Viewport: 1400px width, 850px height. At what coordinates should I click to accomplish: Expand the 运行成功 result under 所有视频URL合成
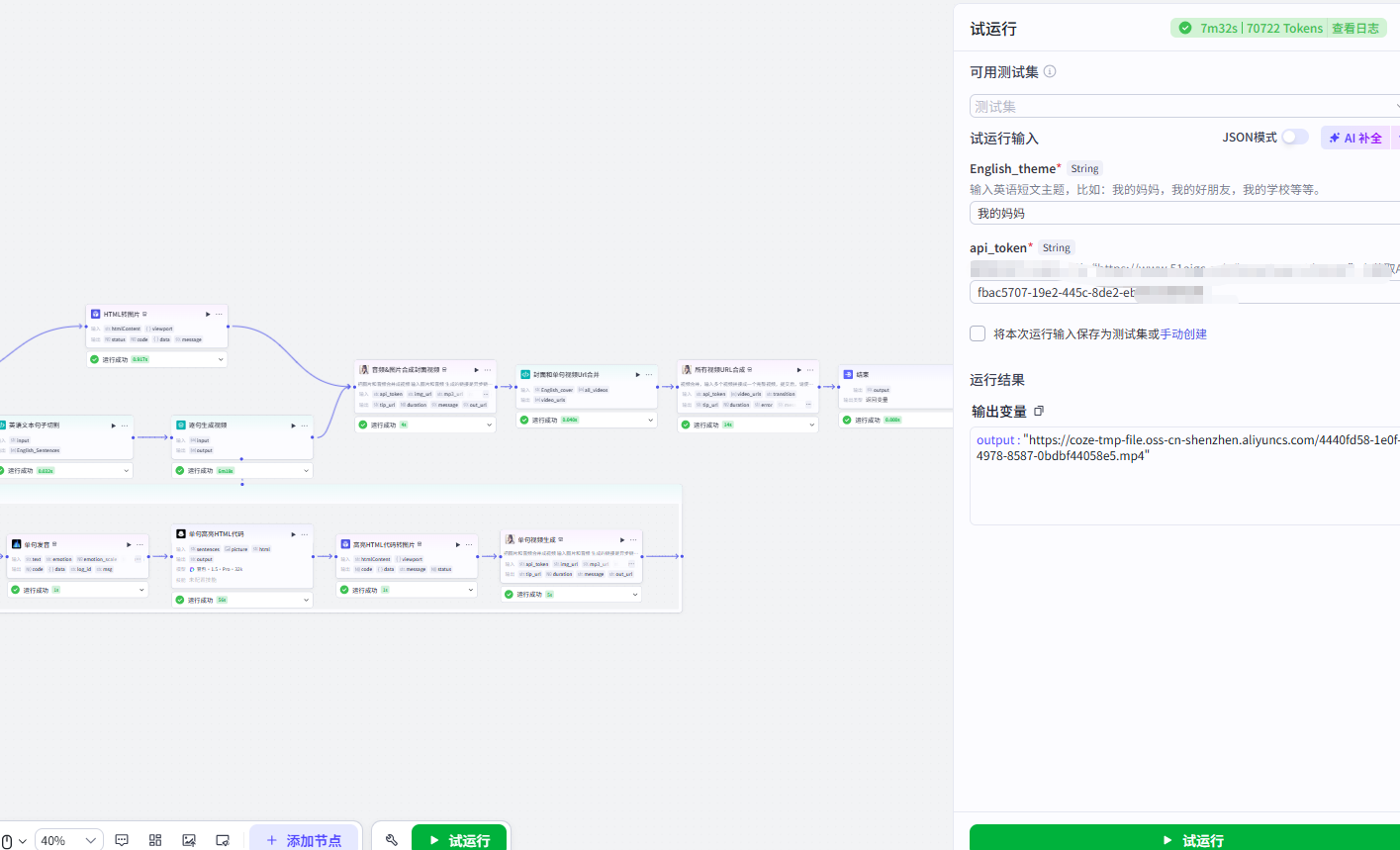[x=748, y=425]
